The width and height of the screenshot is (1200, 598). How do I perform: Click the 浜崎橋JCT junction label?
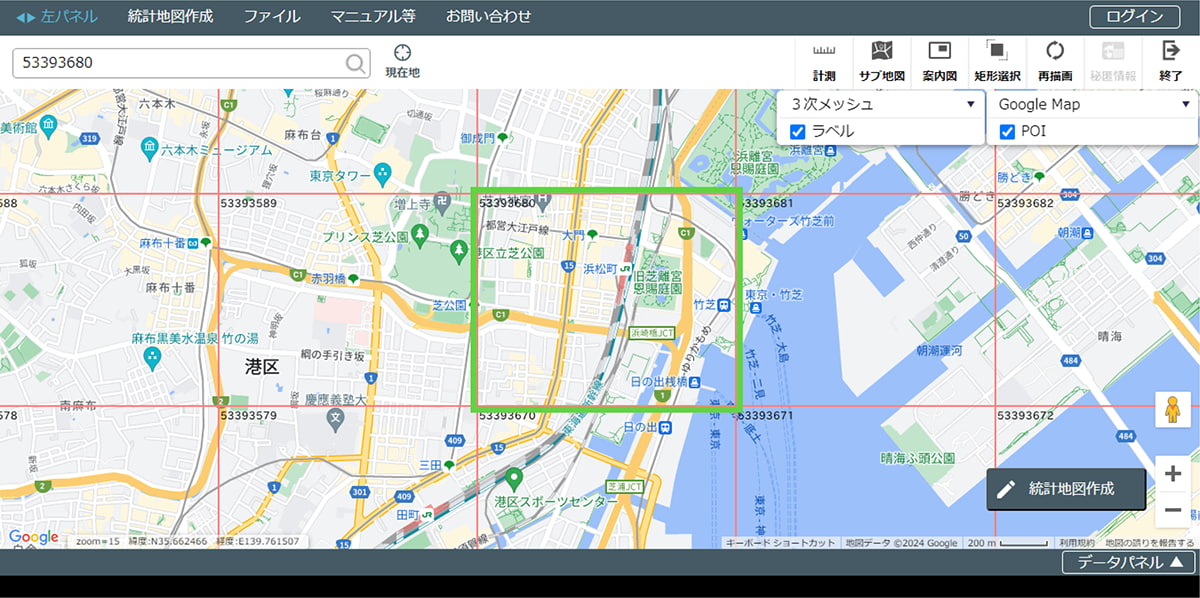click(650, 332)
